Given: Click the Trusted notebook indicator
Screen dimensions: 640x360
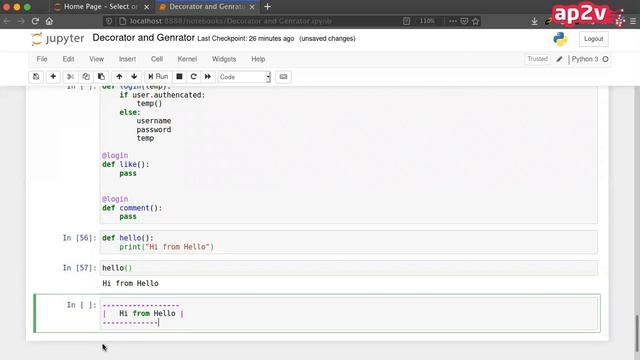Looking at the screenshot, I should click(x=537, y=59).
